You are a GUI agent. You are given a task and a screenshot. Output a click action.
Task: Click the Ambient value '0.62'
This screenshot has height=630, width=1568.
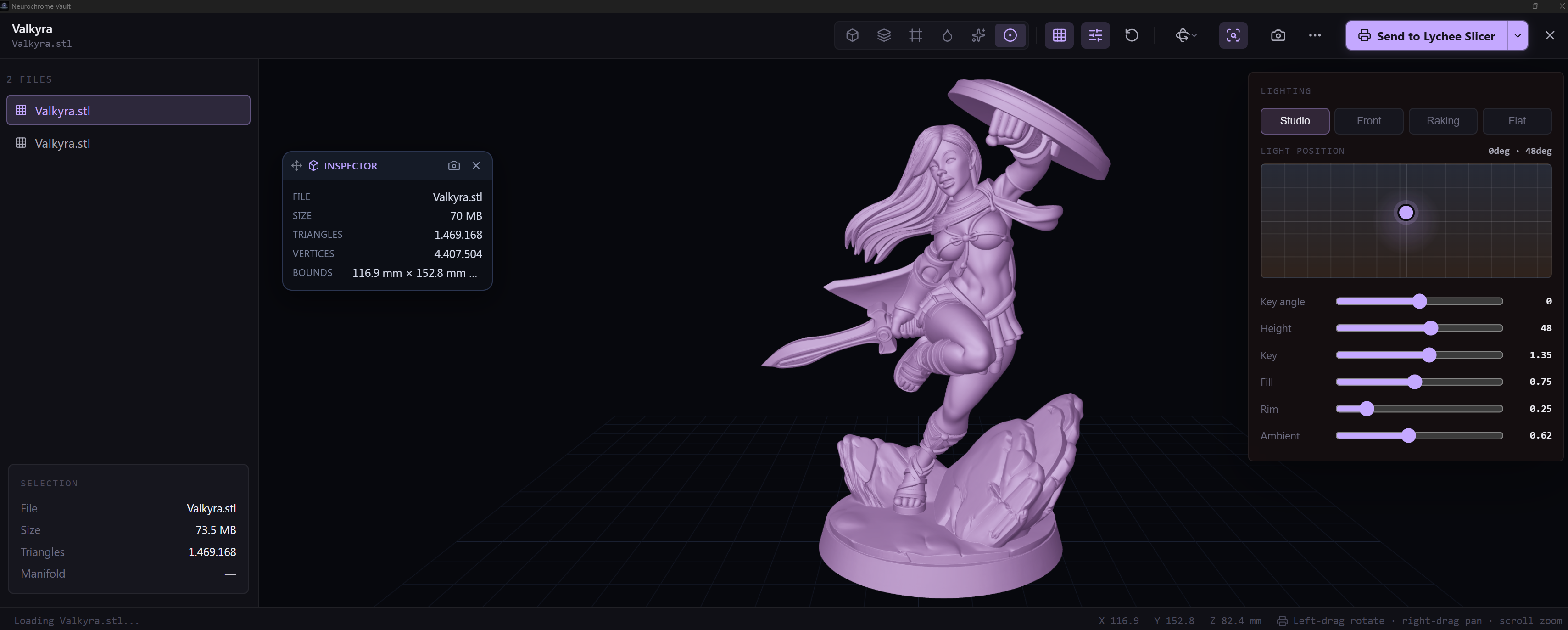click(1540, 435)
